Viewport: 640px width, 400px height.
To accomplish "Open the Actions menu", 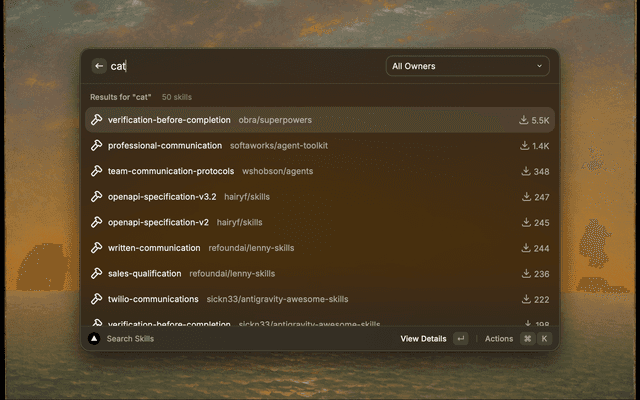I will [x=498, y=339].
